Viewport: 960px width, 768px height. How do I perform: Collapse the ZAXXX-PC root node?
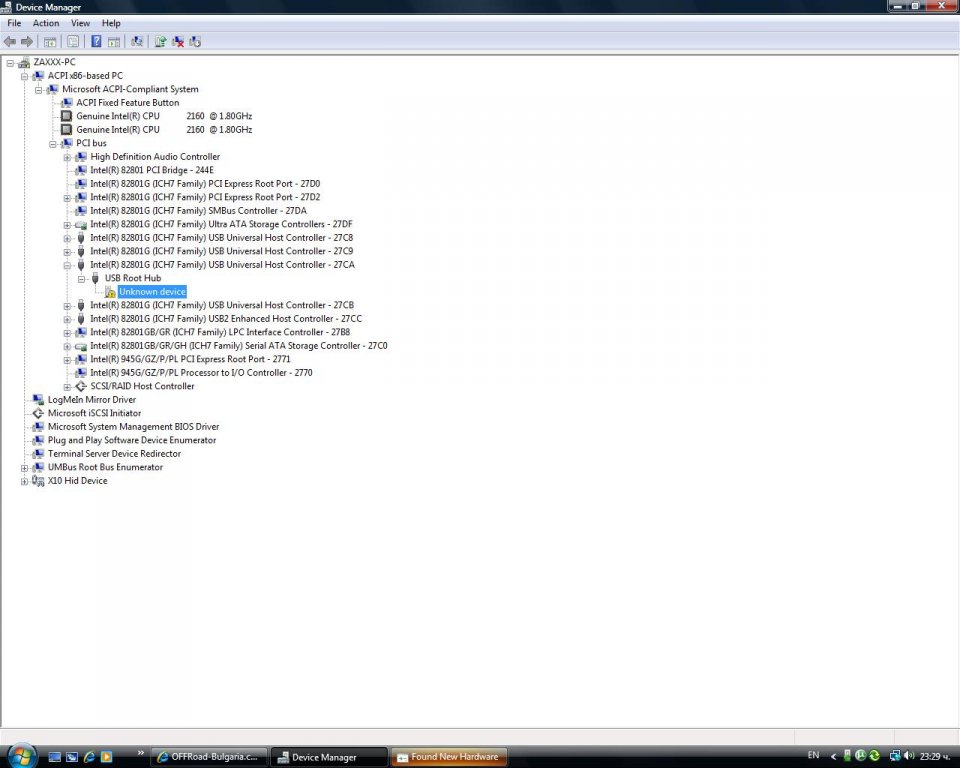click(10, 62)
